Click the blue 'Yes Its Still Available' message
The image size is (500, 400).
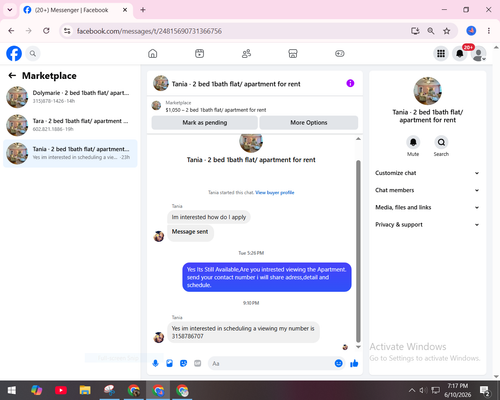tap(267, 277)
